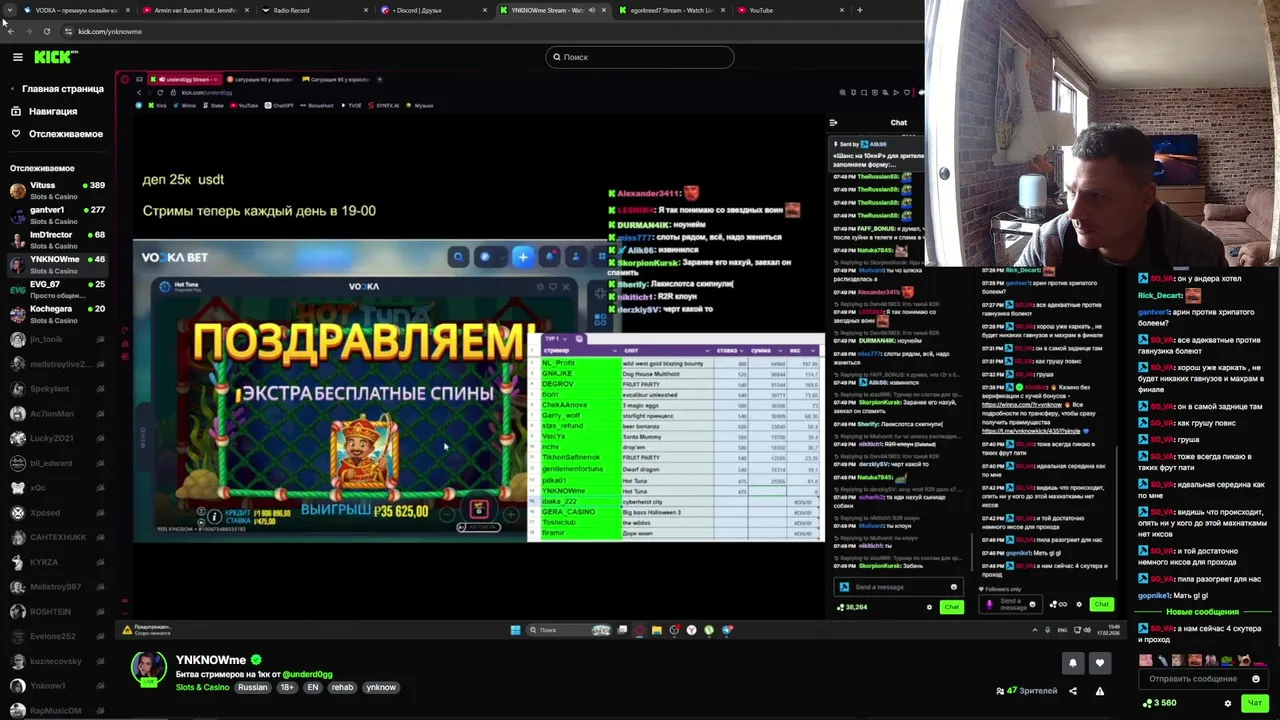Mute the YNKNOWme Stream tab audio

591,10
